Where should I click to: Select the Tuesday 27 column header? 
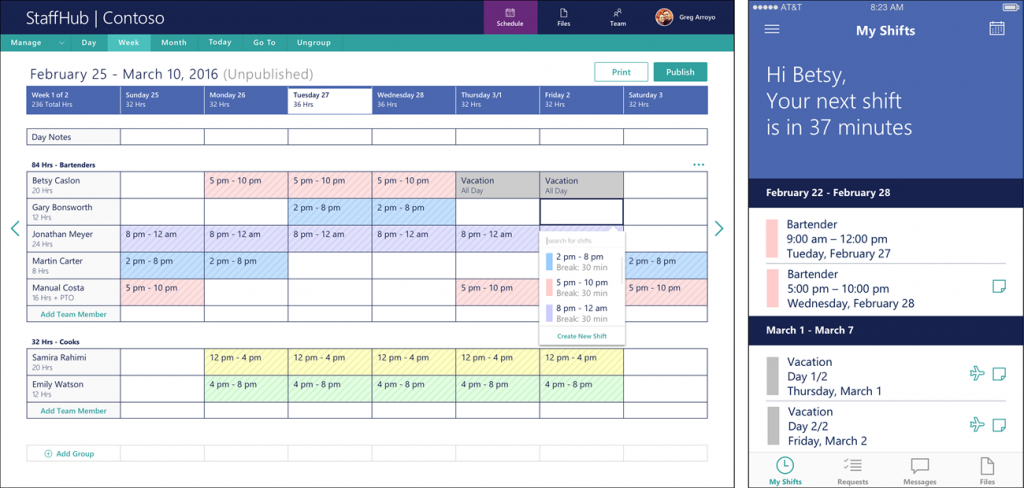(330, 100)
